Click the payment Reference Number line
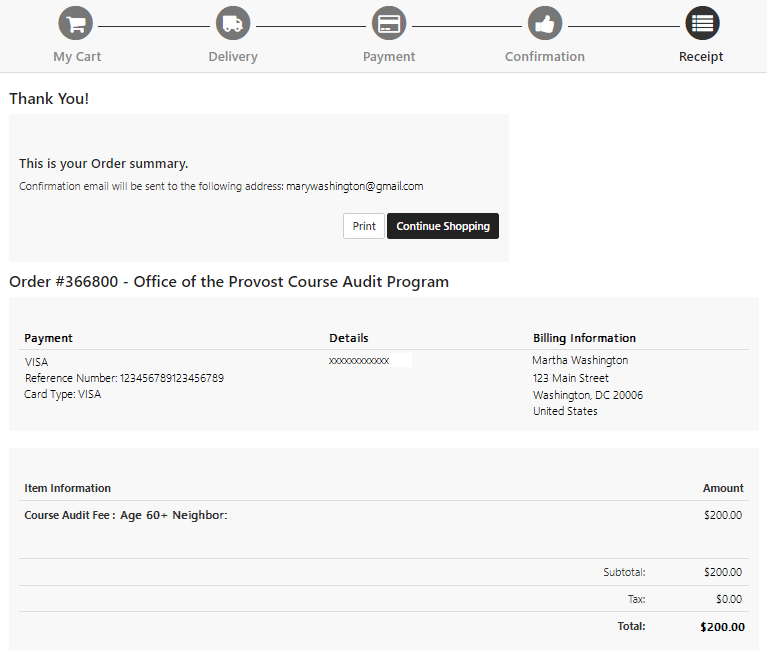This screenshot has height=662, width=767. pyautogui.click(x=124, y=378)
